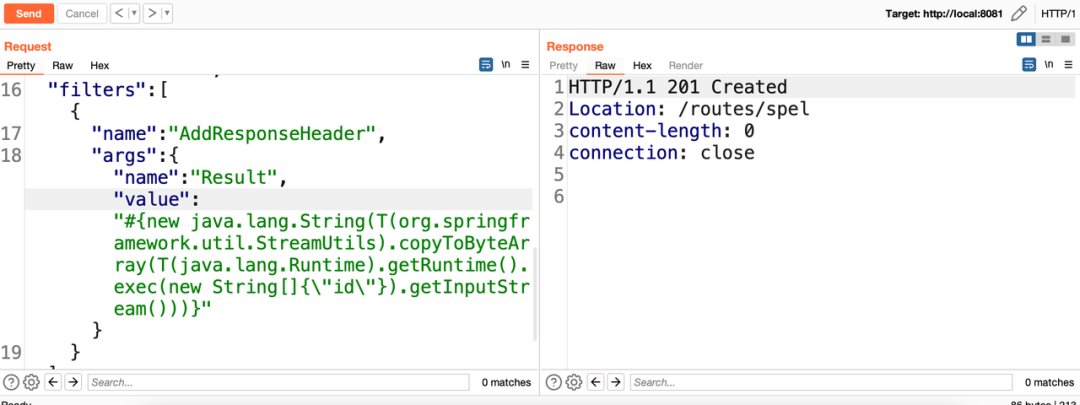
Task: Click the Location: /routes/spel header
Action: pyautogui.click(x=689, y=110)
